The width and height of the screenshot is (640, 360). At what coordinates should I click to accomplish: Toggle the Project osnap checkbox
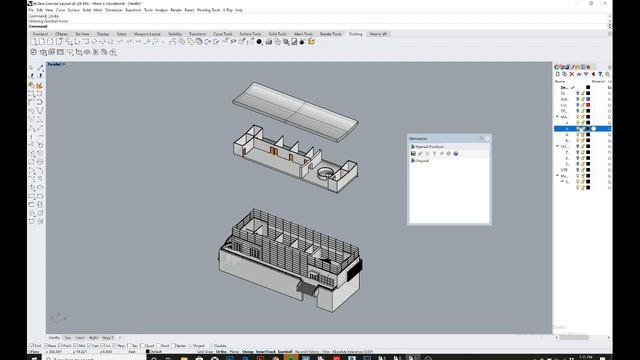click(x=191, y=346)
